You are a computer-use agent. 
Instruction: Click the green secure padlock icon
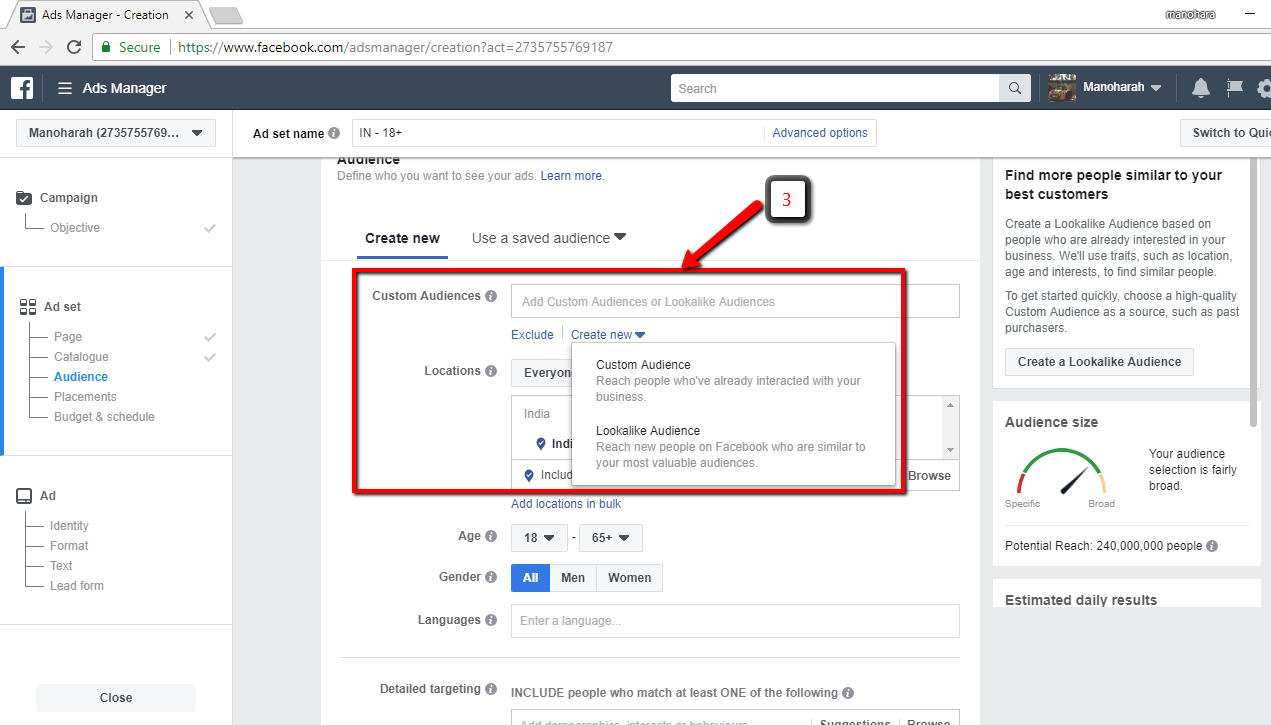106,47
